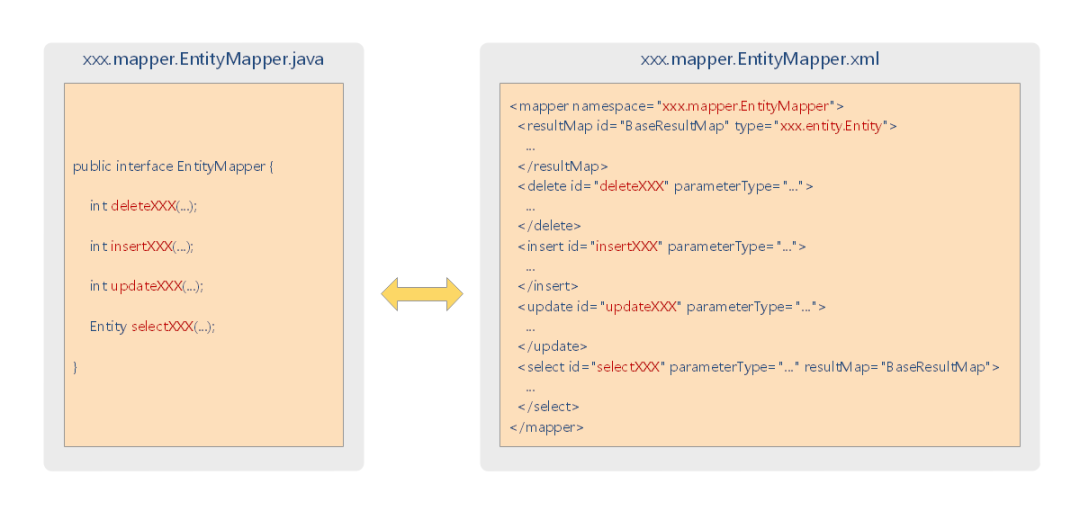Viewport: 1080px width, 511px height.
Task: Click the mapper namespace value xxx.mapper.EntityMapper
Action: coord(745,106)
